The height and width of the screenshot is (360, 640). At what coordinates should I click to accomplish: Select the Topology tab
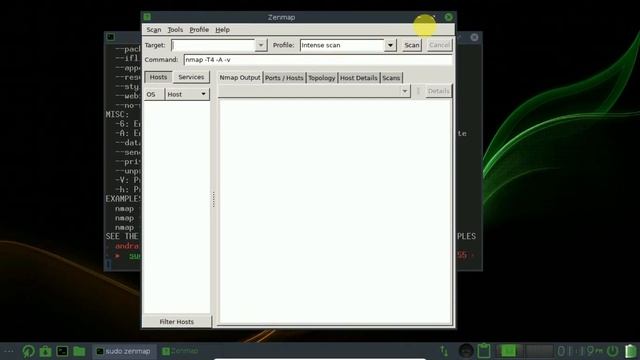point(322,78)
